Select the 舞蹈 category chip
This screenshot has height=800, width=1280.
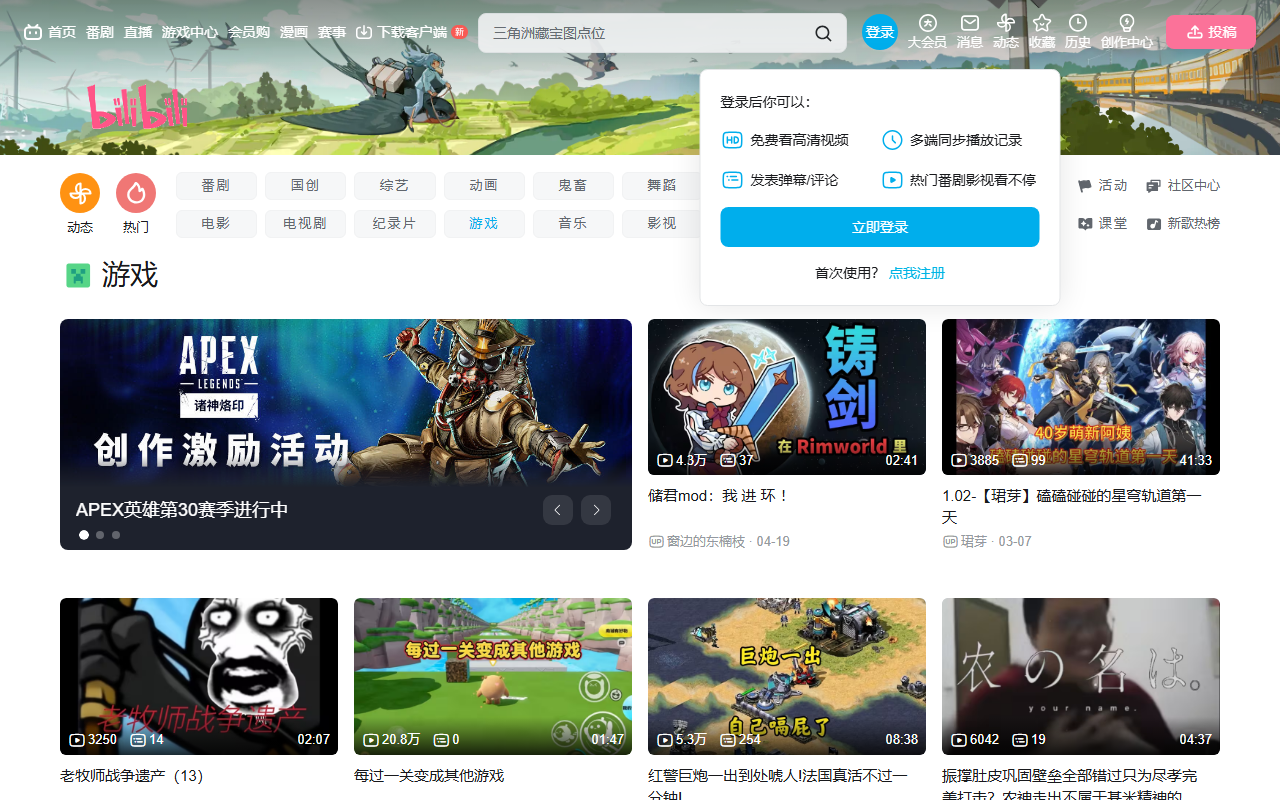coord(662,186)
